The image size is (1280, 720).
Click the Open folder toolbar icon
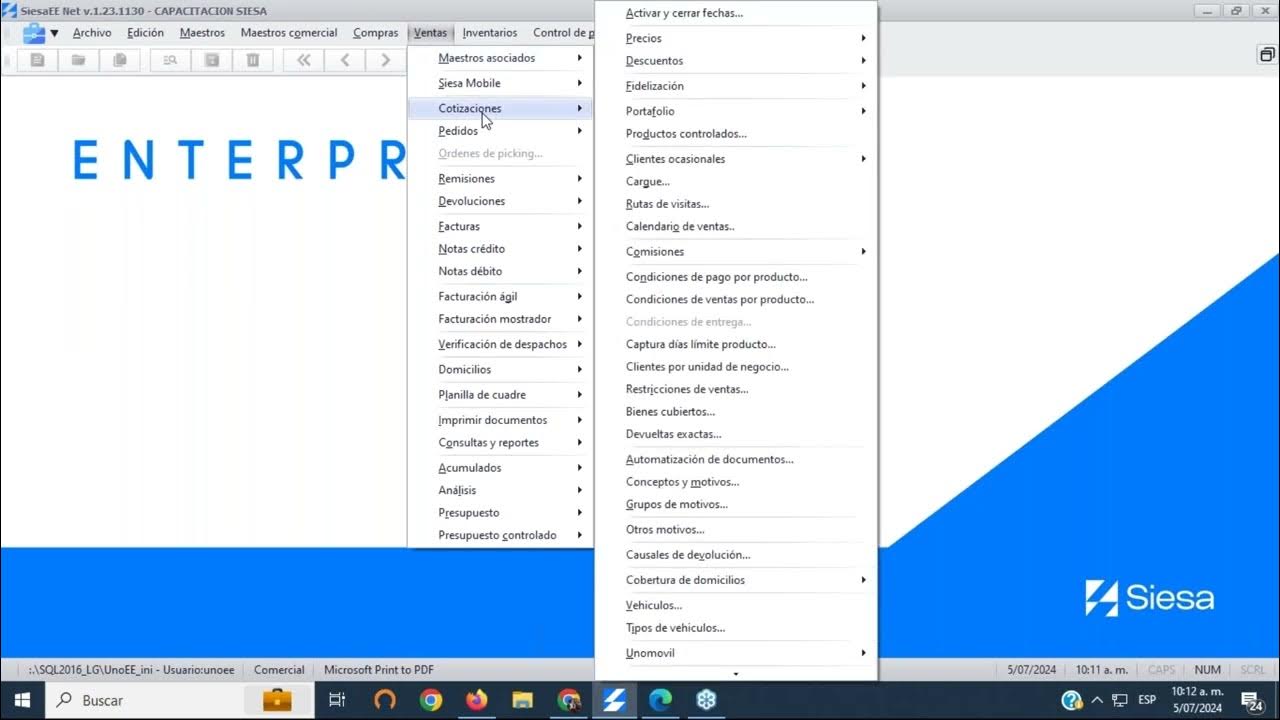[78, 60]
